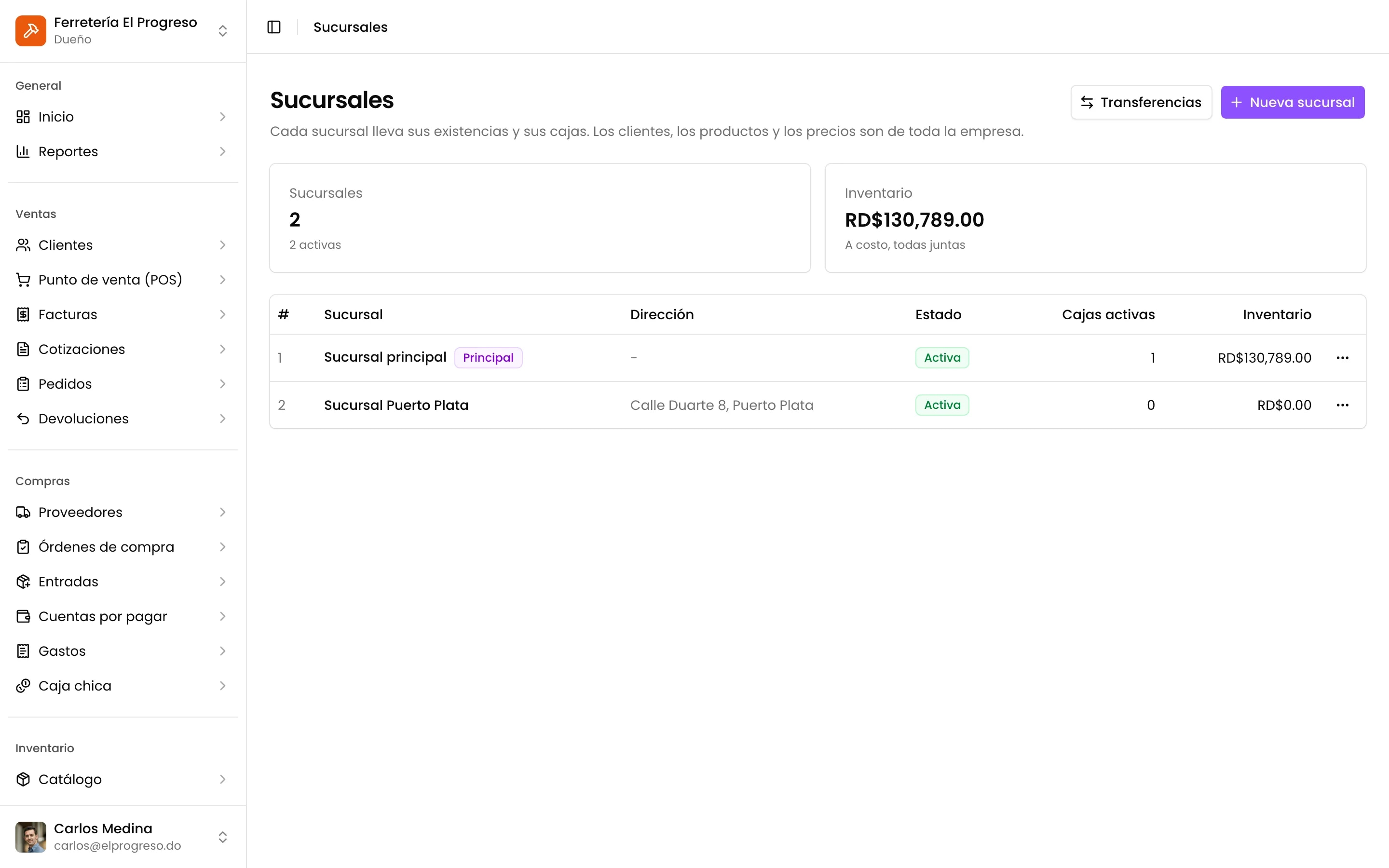
Task: Click the Pedidos clipboard icon
Action: click(23, 384)
